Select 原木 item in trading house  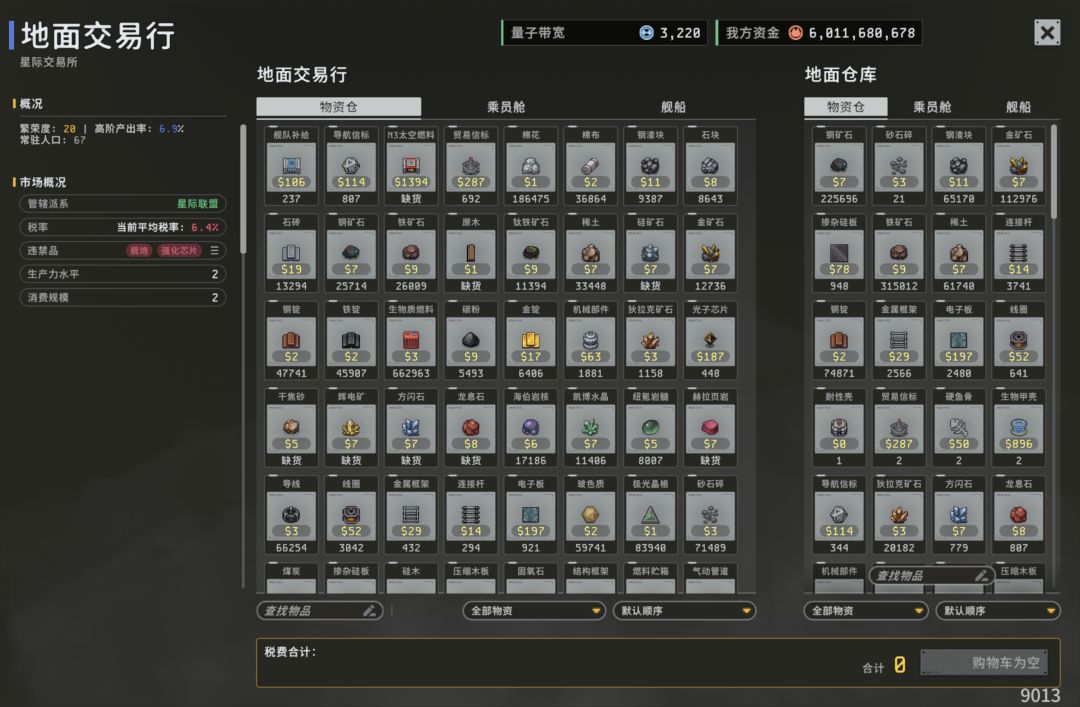coord(471,254)
